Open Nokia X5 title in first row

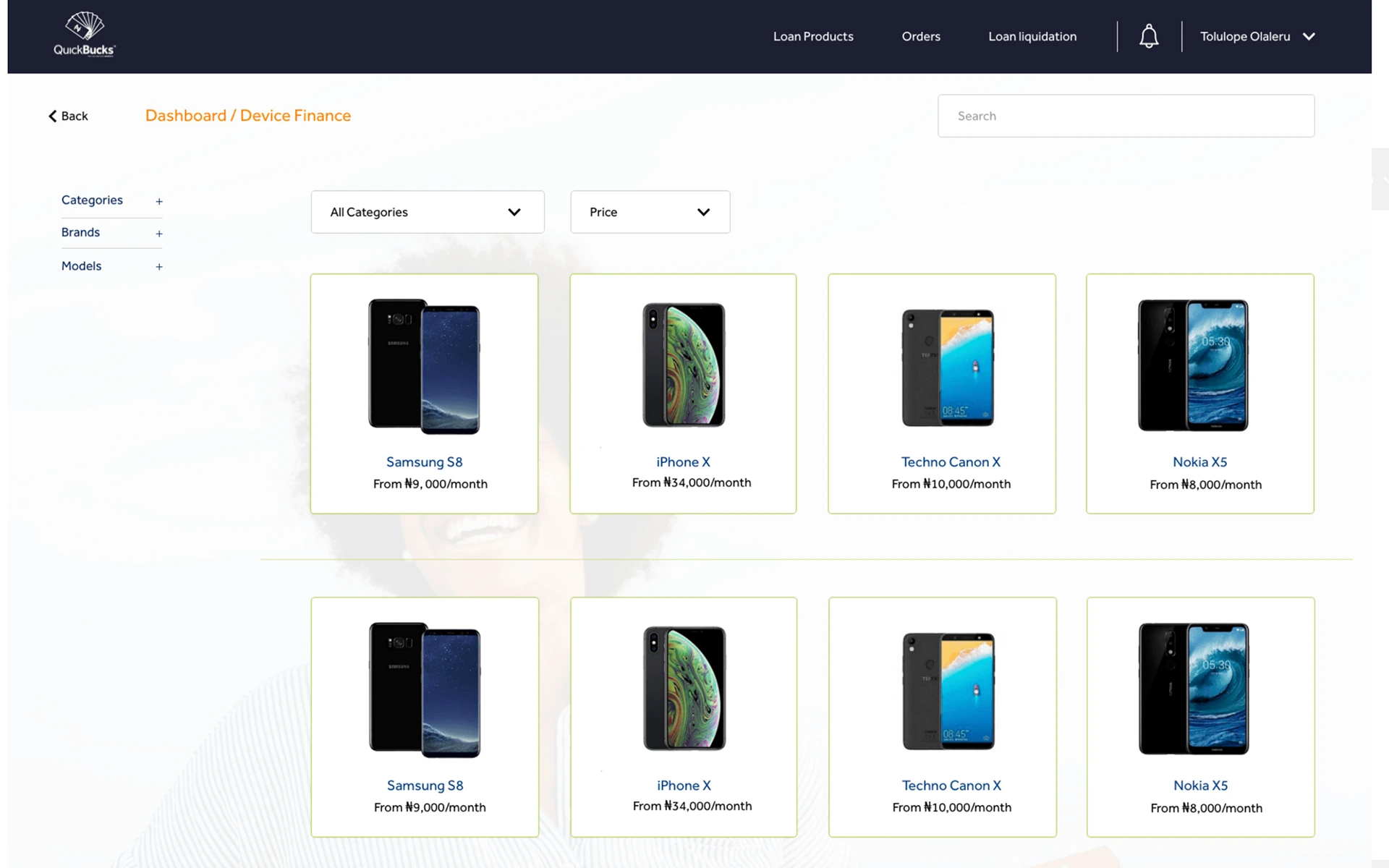pos(1199,462)
